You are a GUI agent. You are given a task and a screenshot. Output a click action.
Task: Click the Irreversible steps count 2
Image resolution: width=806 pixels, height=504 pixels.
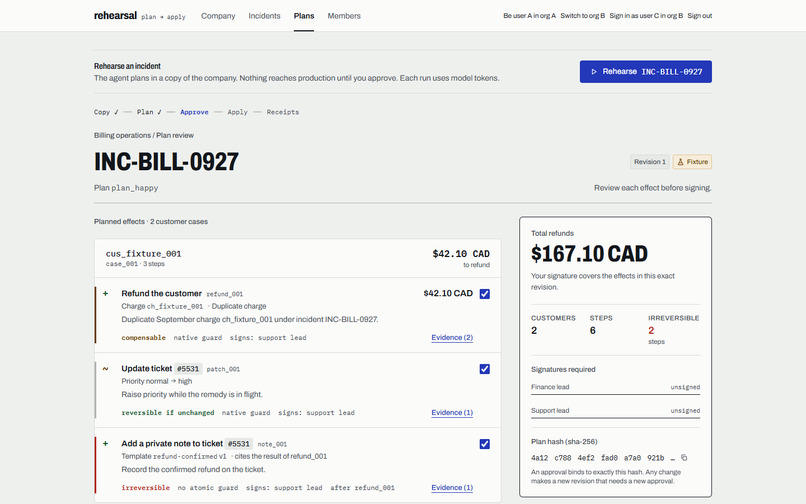coord(651,331)
